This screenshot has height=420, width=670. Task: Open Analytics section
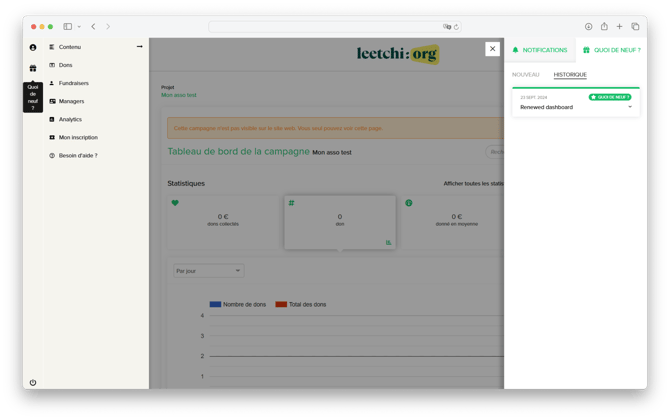(x=70, y=119)
